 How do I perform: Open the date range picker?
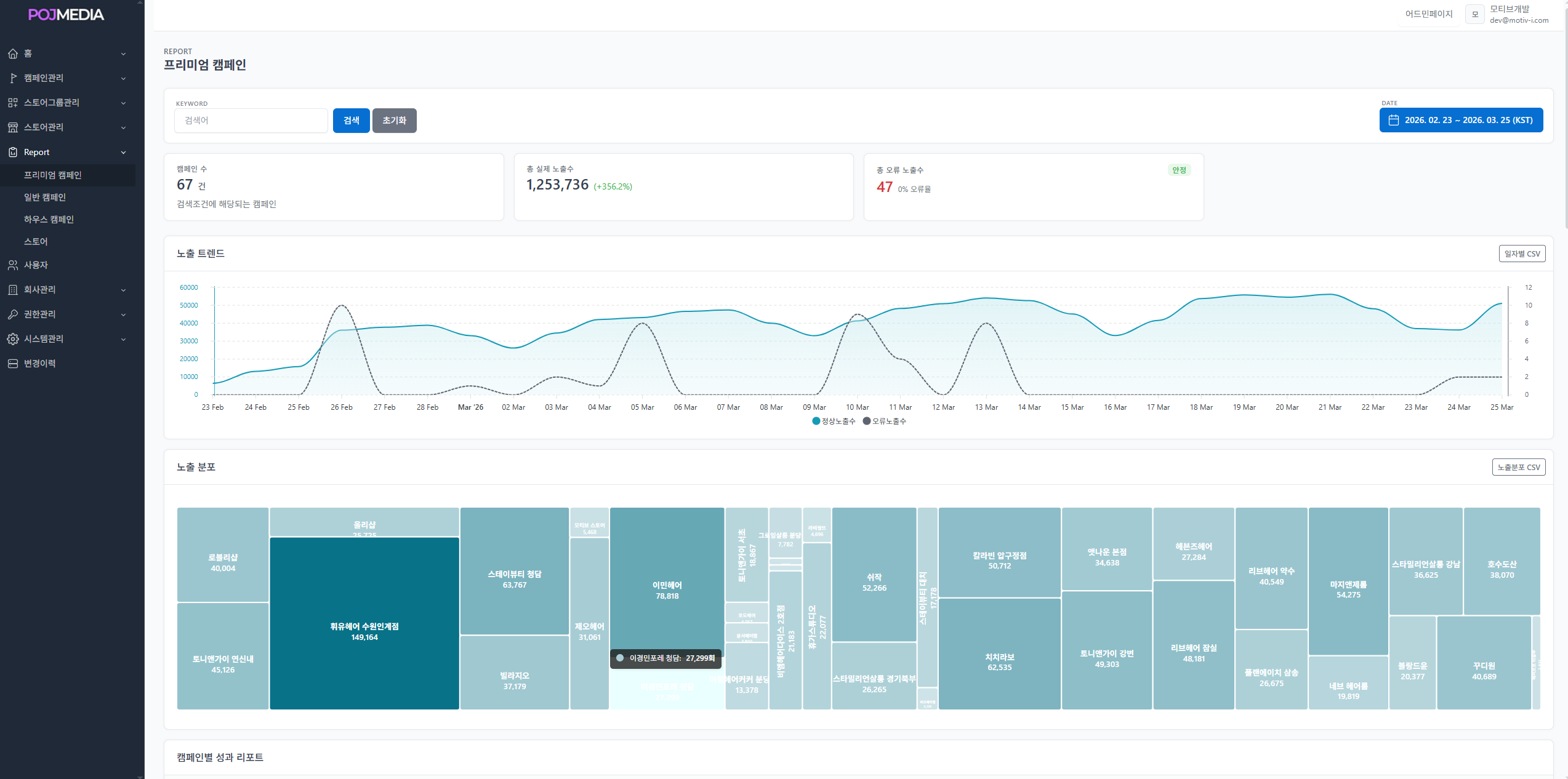point(1461,120)
